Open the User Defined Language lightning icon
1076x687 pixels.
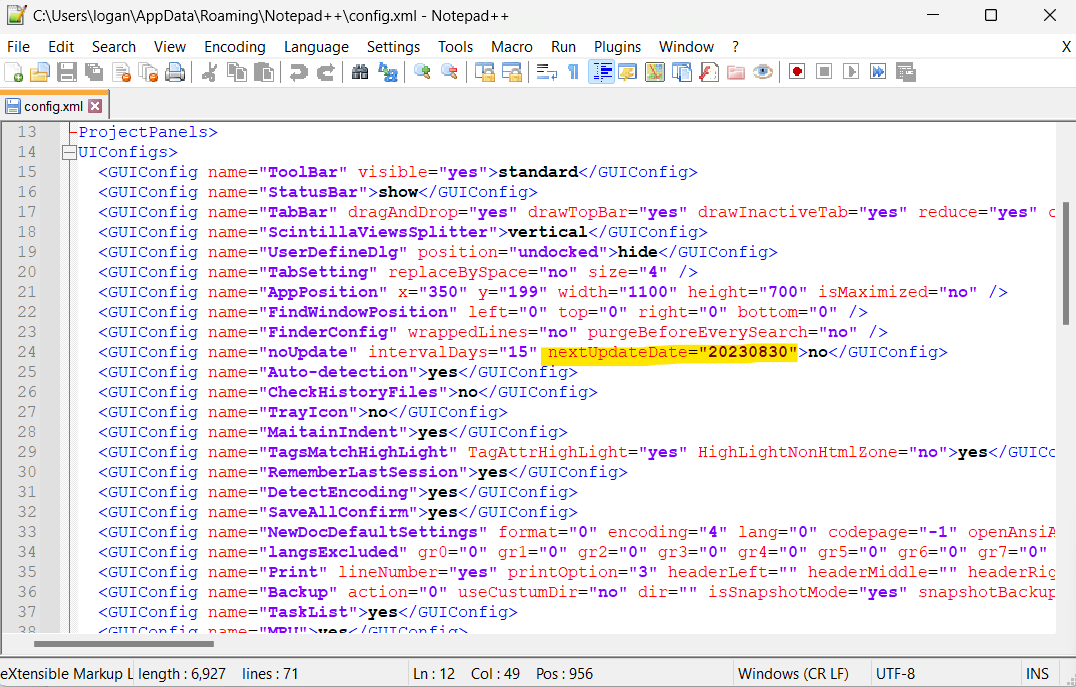[x=627, y=72]
